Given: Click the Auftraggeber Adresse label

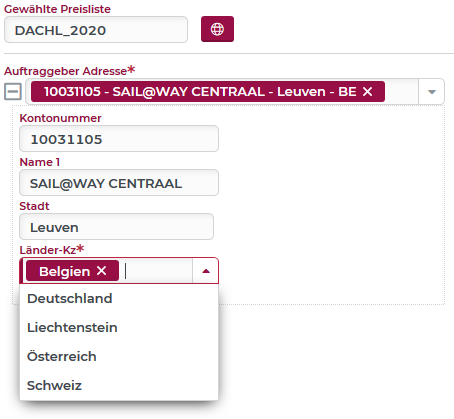Looking at the screenshot, I should tap(65, 71).
